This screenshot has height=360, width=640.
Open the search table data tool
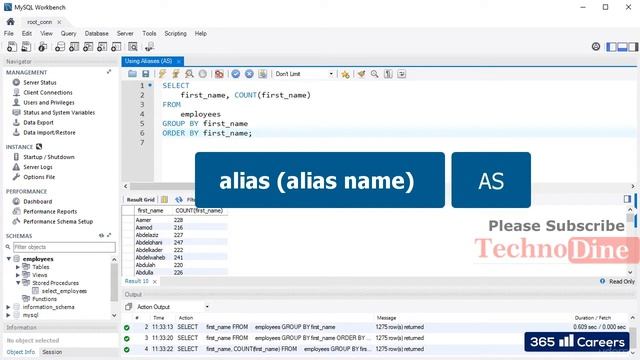(133, 47)
